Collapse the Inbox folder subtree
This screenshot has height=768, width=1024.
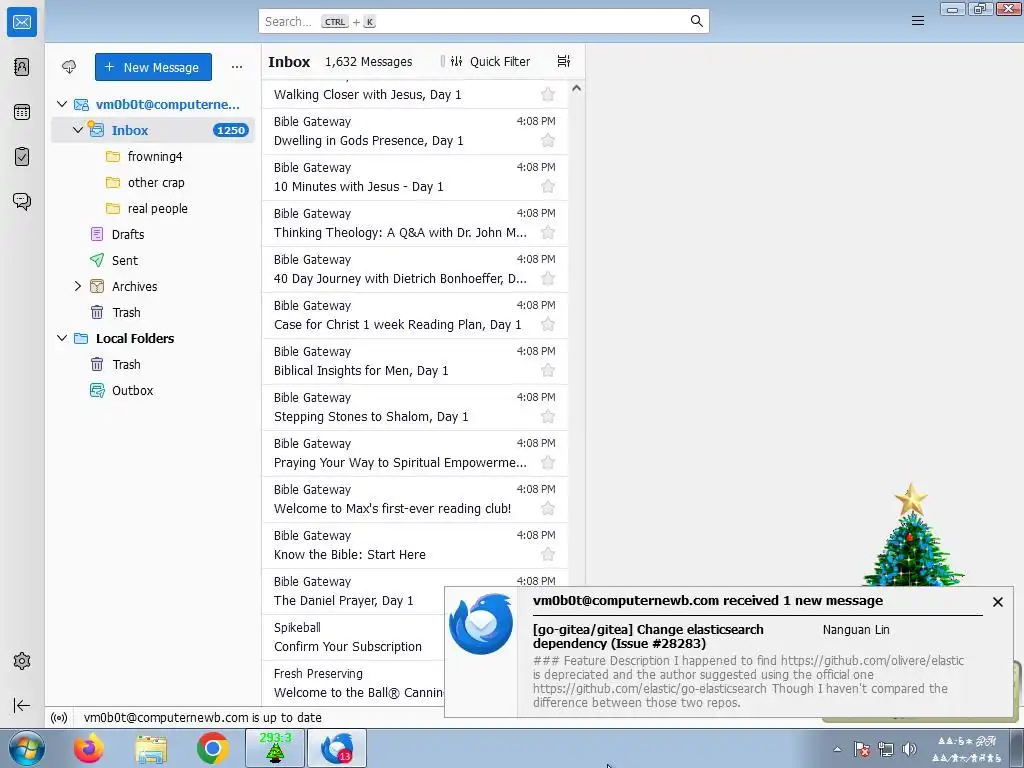pyautogui.click(x=78, y=130)
